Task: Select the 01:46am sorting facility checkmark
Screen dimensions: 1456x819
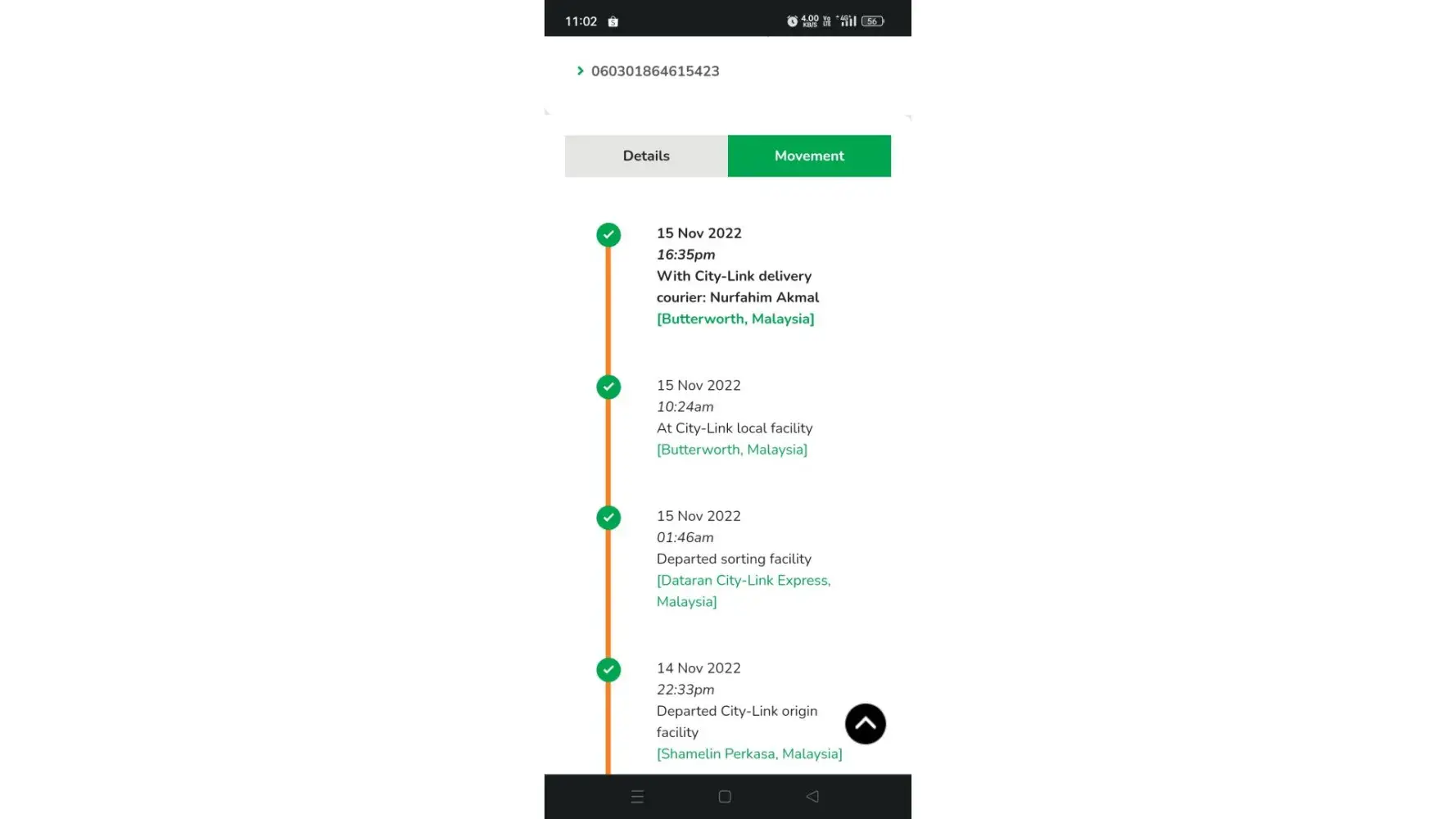Action: (608, 518)
